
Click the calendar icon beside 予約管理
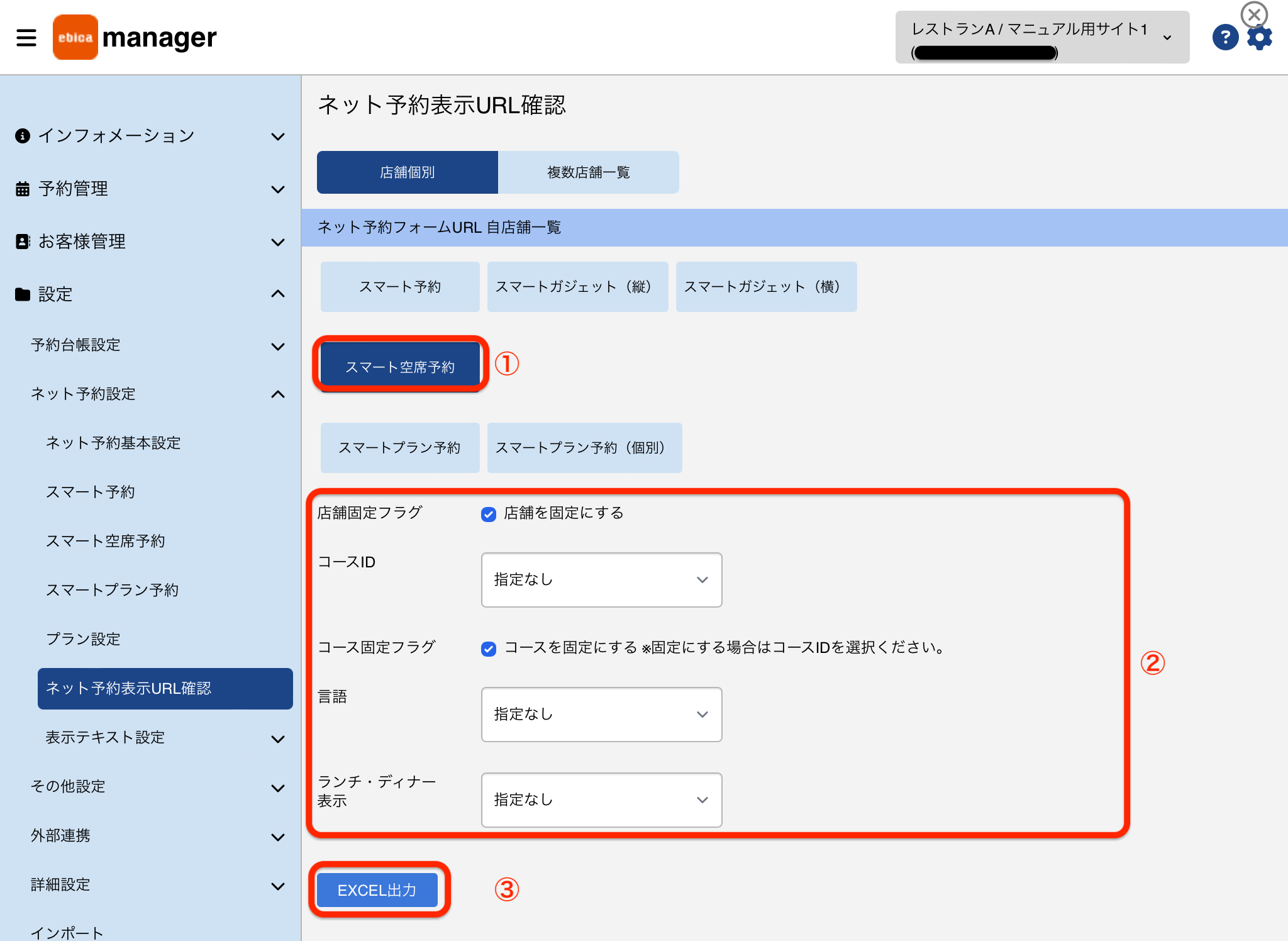pyautogui.click(x=23, y=189)
